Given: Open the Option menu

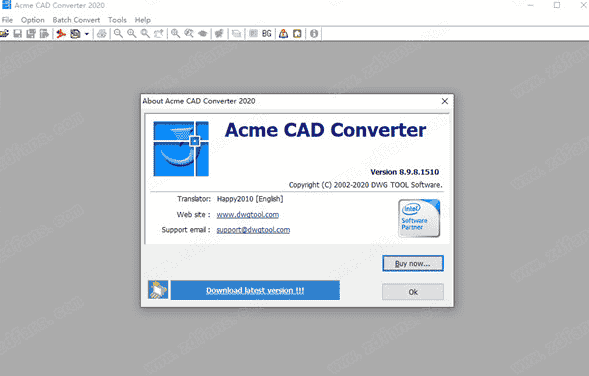Looking at the screenshot, I should [x=33, y=20].
